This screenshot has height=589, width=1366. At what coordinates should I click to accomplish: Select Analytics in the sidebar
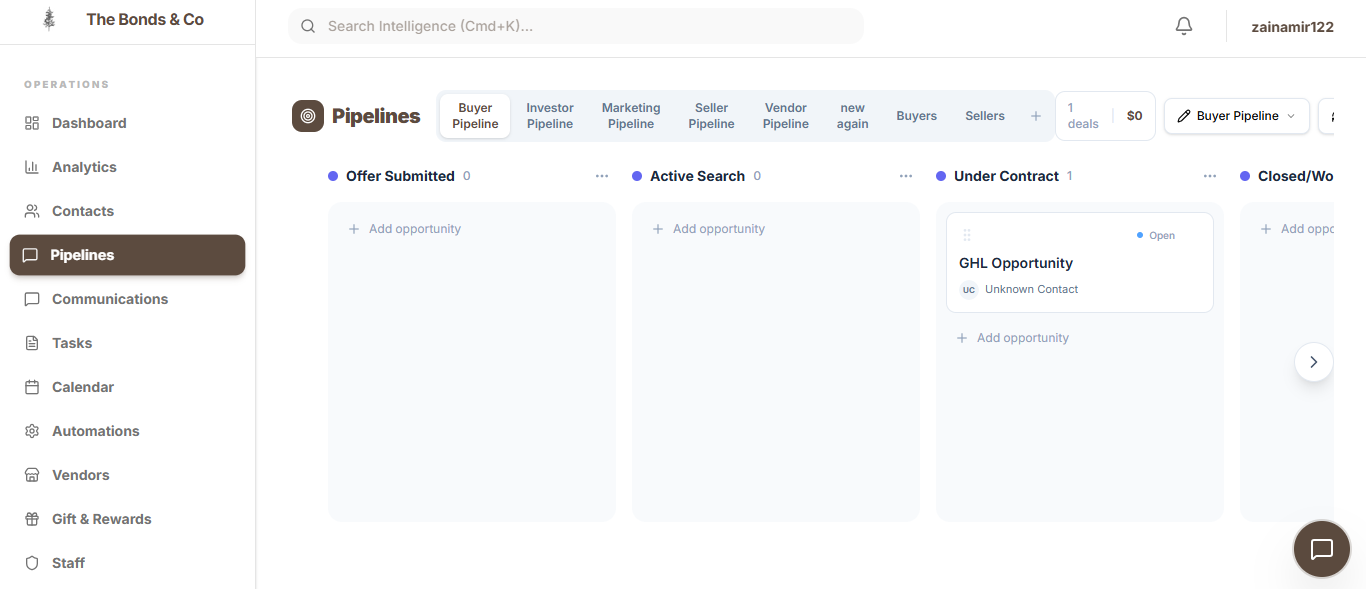click(x=85, y=166)
